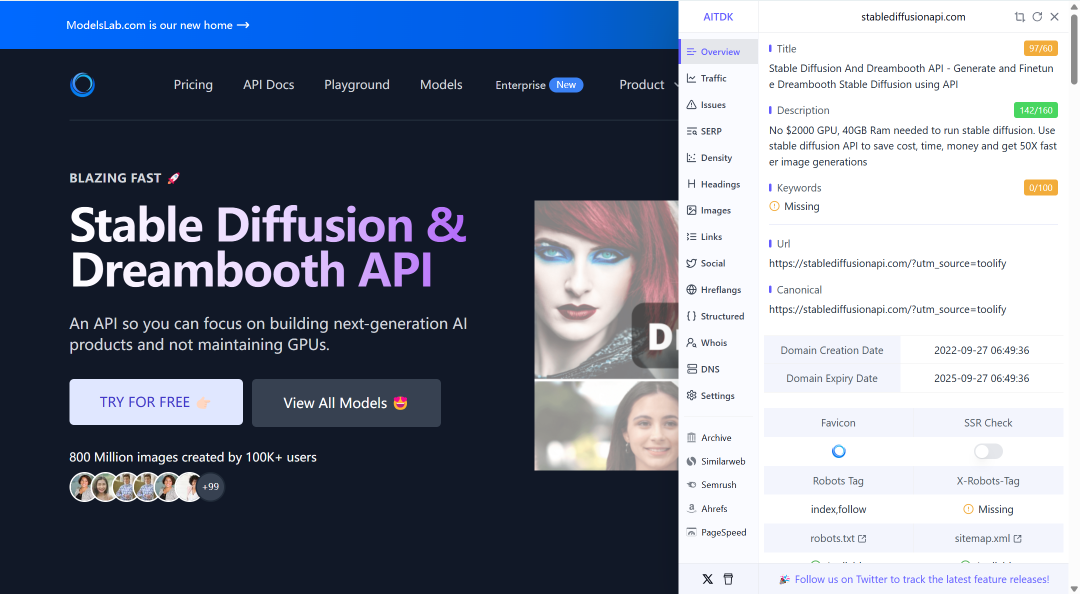Open the API Docs menu item
Image resolution: width=1080 pixels, height=594 pixels.
pos(269,85)
